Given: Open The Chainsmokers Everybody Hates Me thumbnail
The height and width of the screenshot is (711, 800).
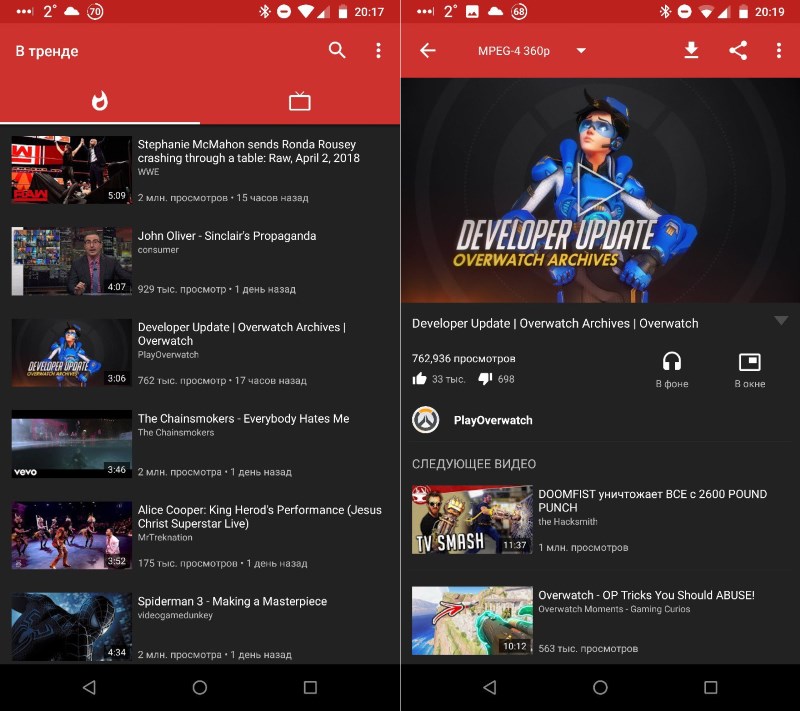Looking at the screenshot, I should (71, 444).
